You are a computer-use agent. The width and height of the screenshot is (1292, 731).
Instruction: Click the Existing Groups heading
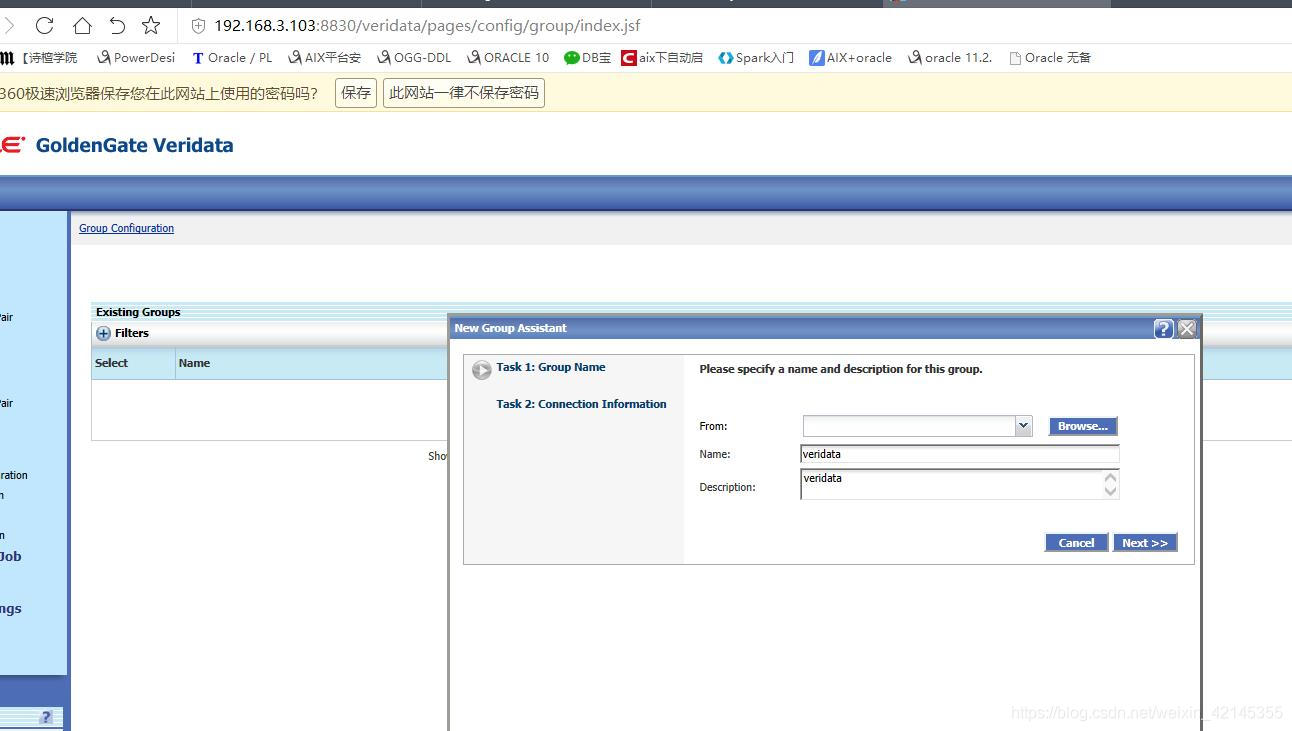[138, 312]
